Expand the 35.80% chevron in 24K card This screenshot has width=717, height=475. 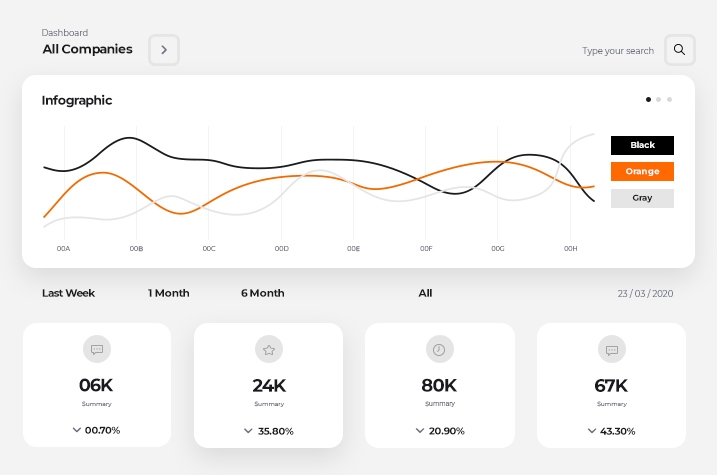[x=248, y=431]
